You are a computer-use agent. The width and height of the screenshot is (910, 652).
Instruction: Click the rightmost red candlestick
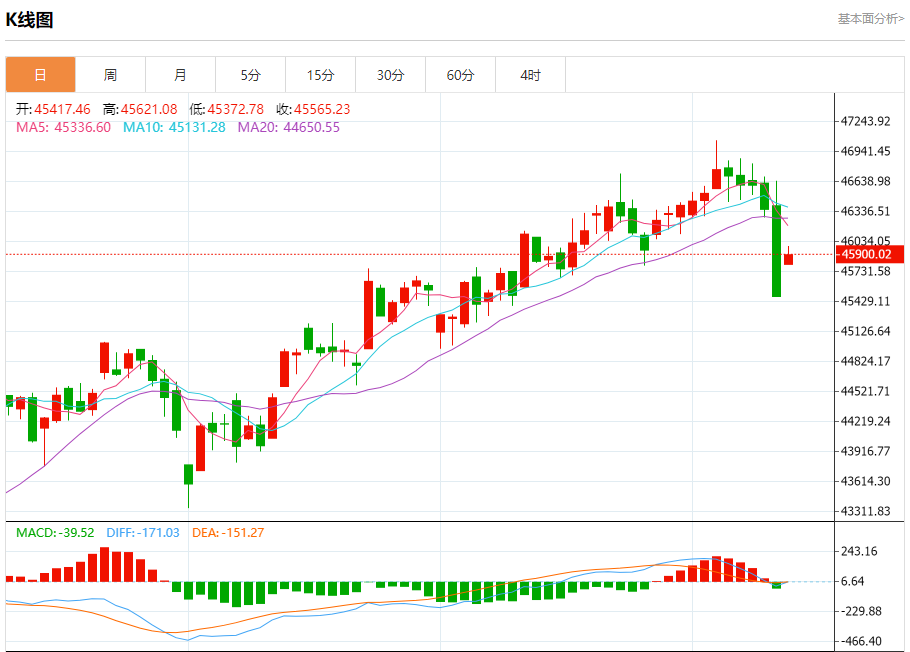pos(789,259)
